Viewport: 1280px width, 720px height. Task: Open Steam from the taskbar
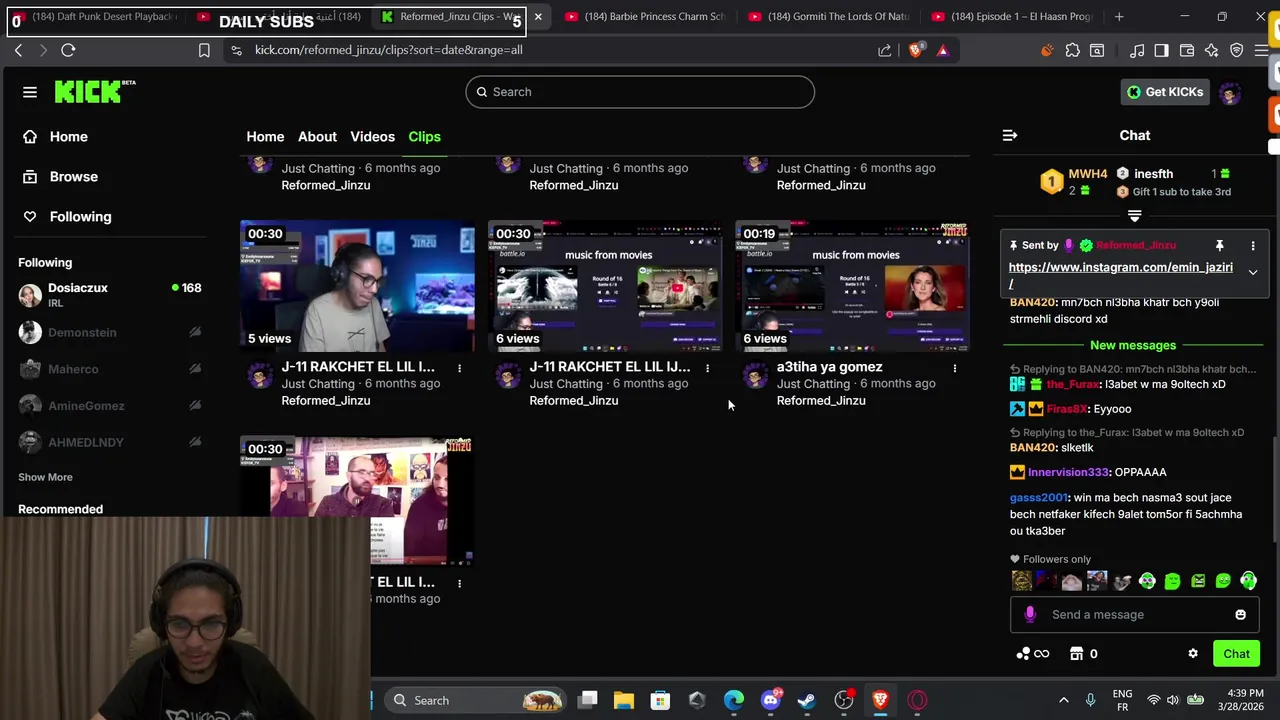[806, 700]
